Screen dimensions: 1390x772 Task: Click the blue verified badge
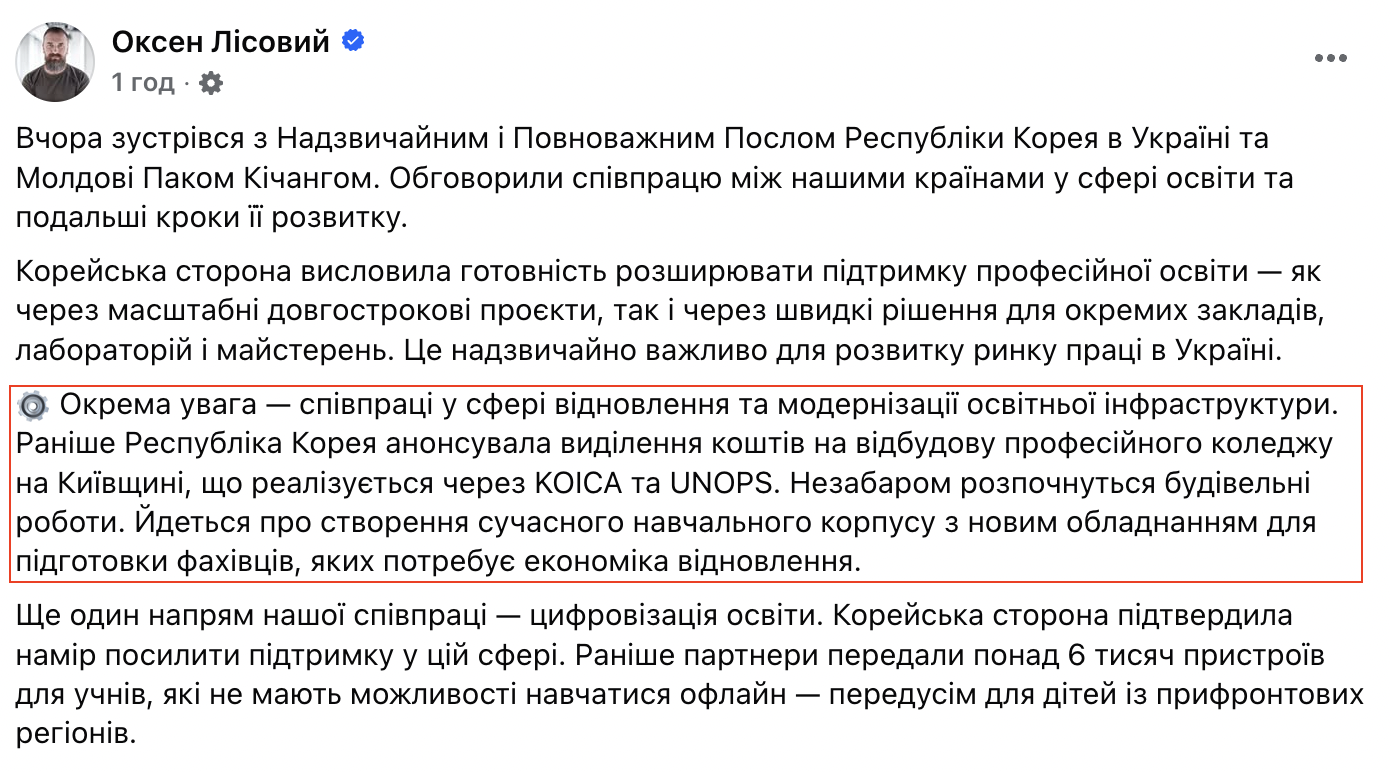353,41
